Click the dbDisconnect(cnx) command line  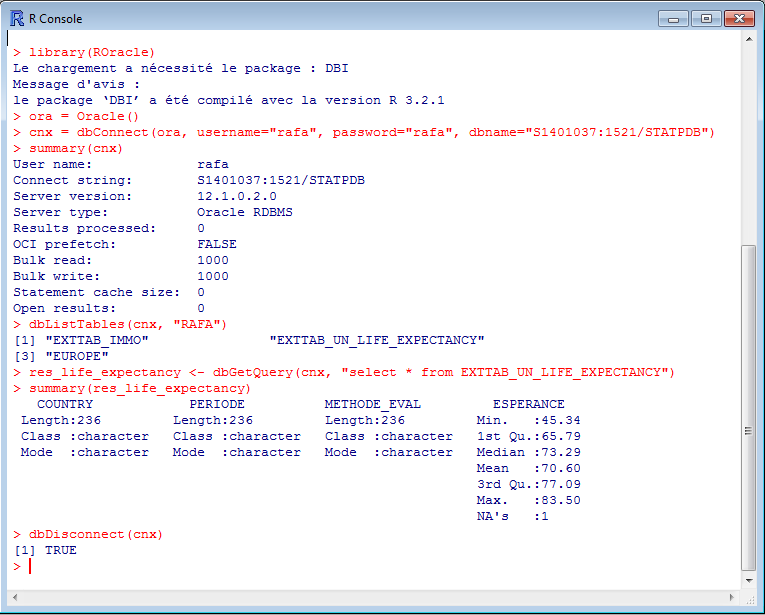pyautogui.click(x=95, y=534)
